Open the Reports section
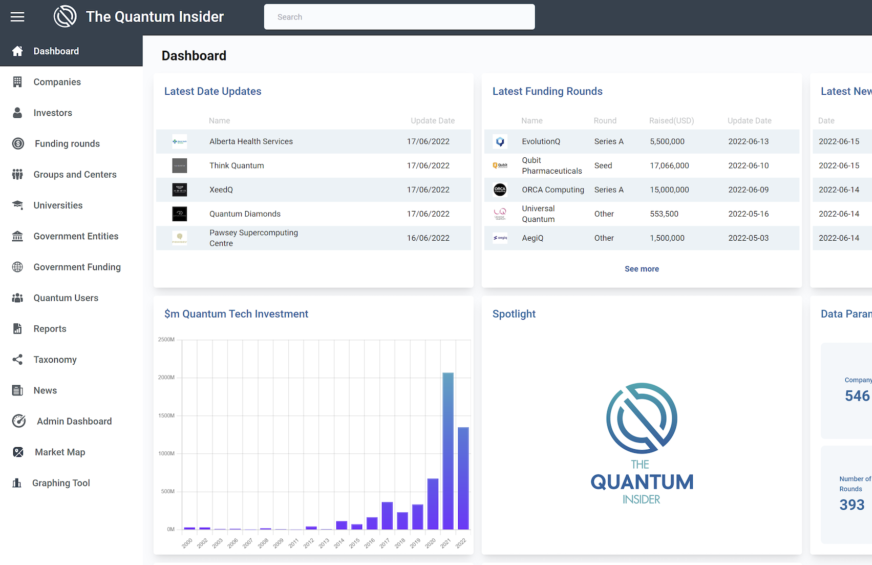The image size is (872, 565). pyautogui.click(x=50, y=329)
